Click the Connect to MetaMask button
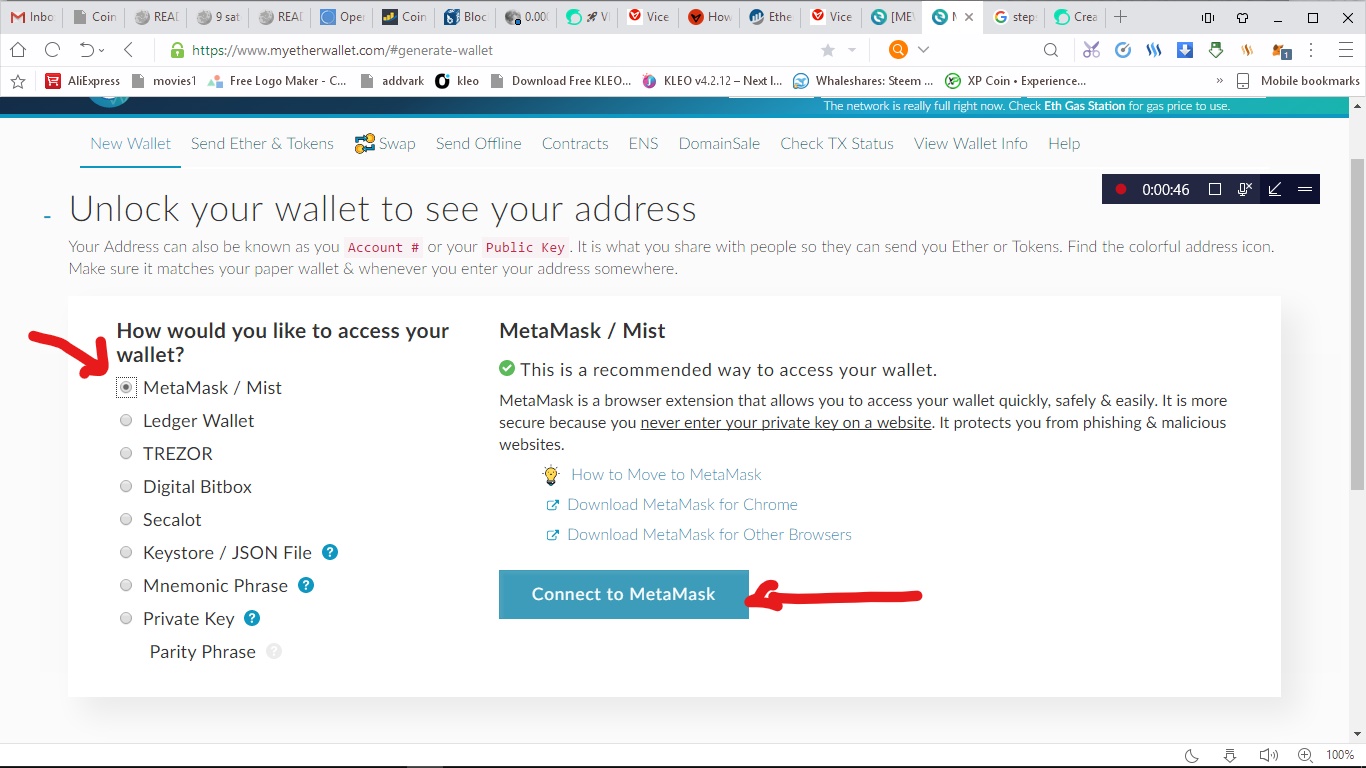 (623, 594)
